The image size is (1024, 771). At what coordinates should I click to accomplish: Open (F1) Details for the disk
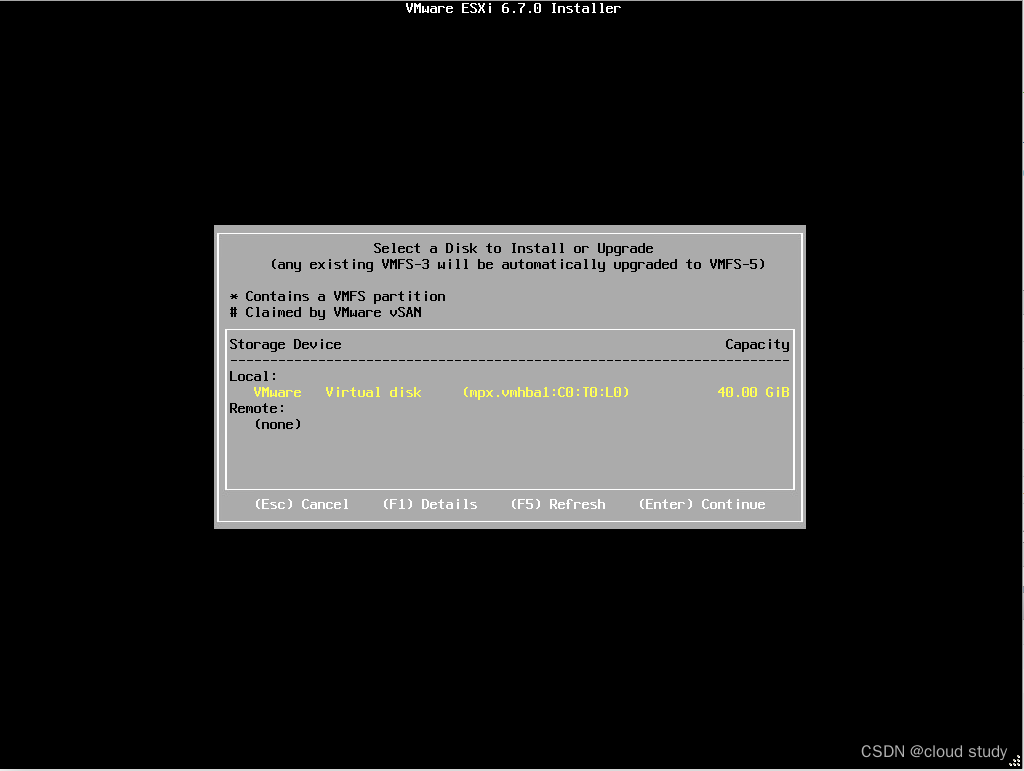430,505
